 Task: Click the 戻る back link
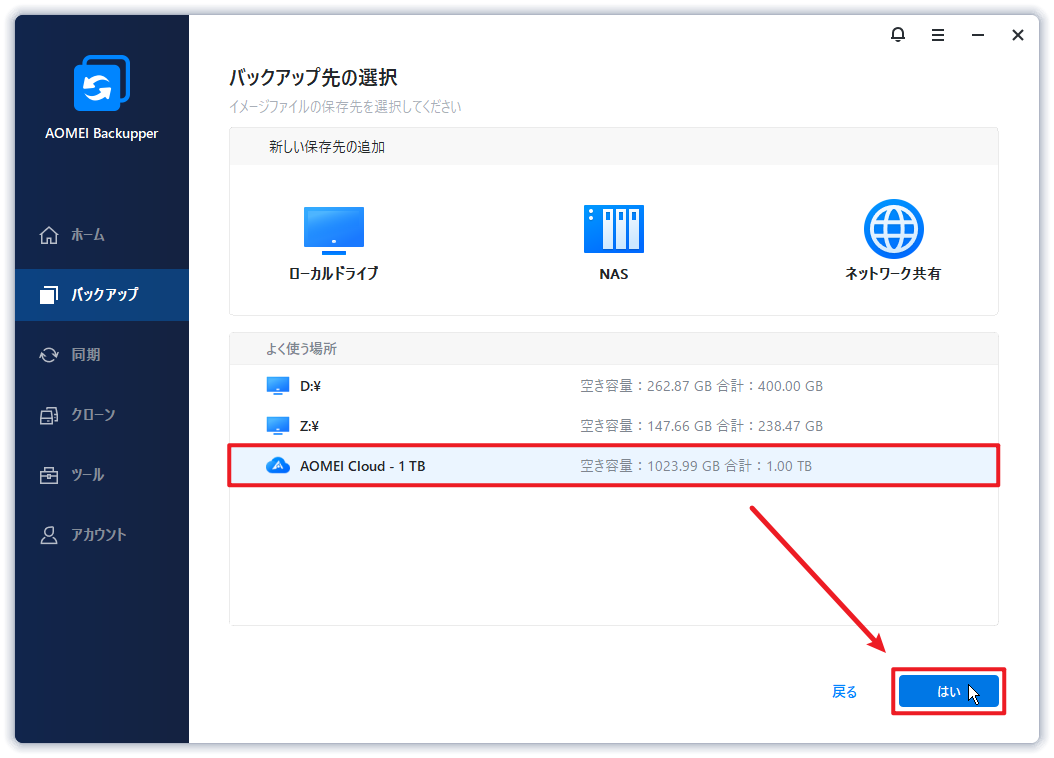pyautogui.click(x=844, y=691)
